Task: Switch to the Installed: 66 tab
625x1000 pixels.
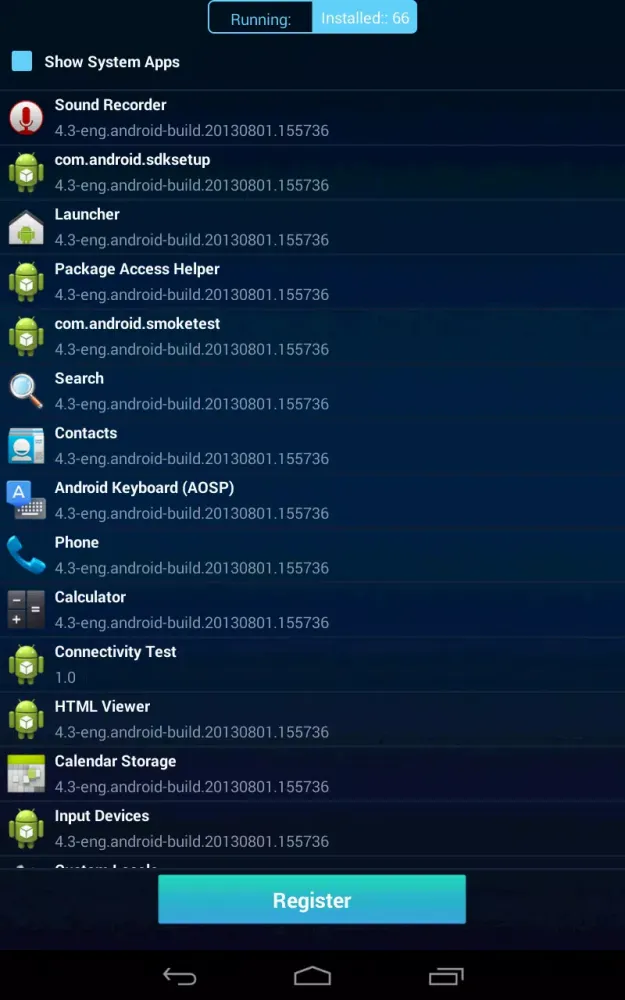Action: (x=365, y=18)
